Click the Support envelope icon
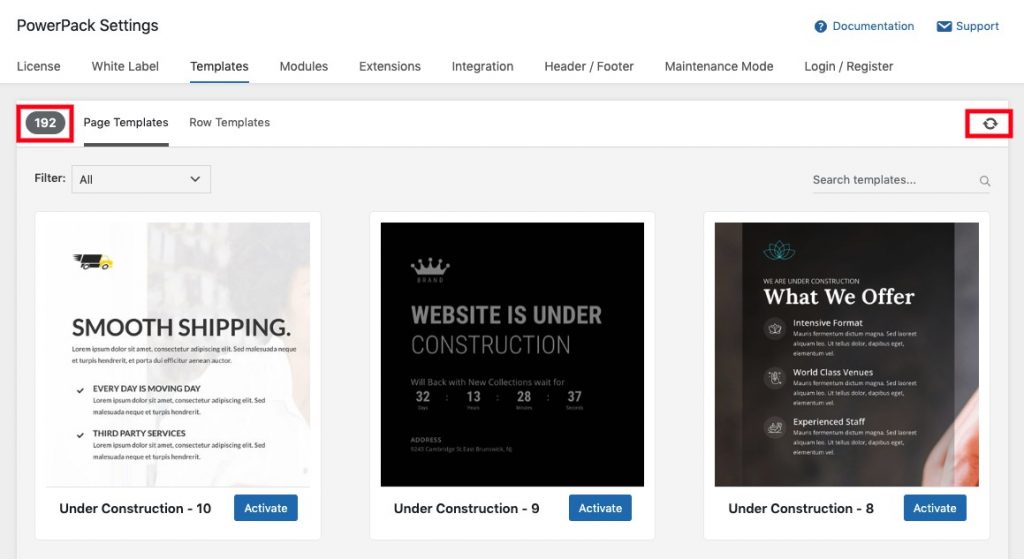Screen dimensions: 1024x559 [x=944, y=26]
